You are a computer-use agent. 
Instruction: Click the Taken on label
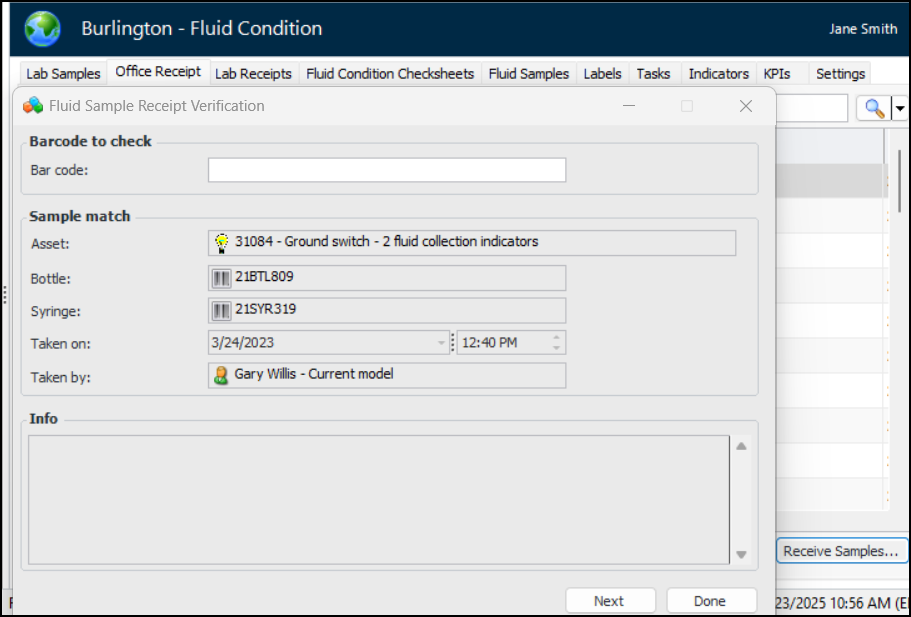tap(60, 344)
